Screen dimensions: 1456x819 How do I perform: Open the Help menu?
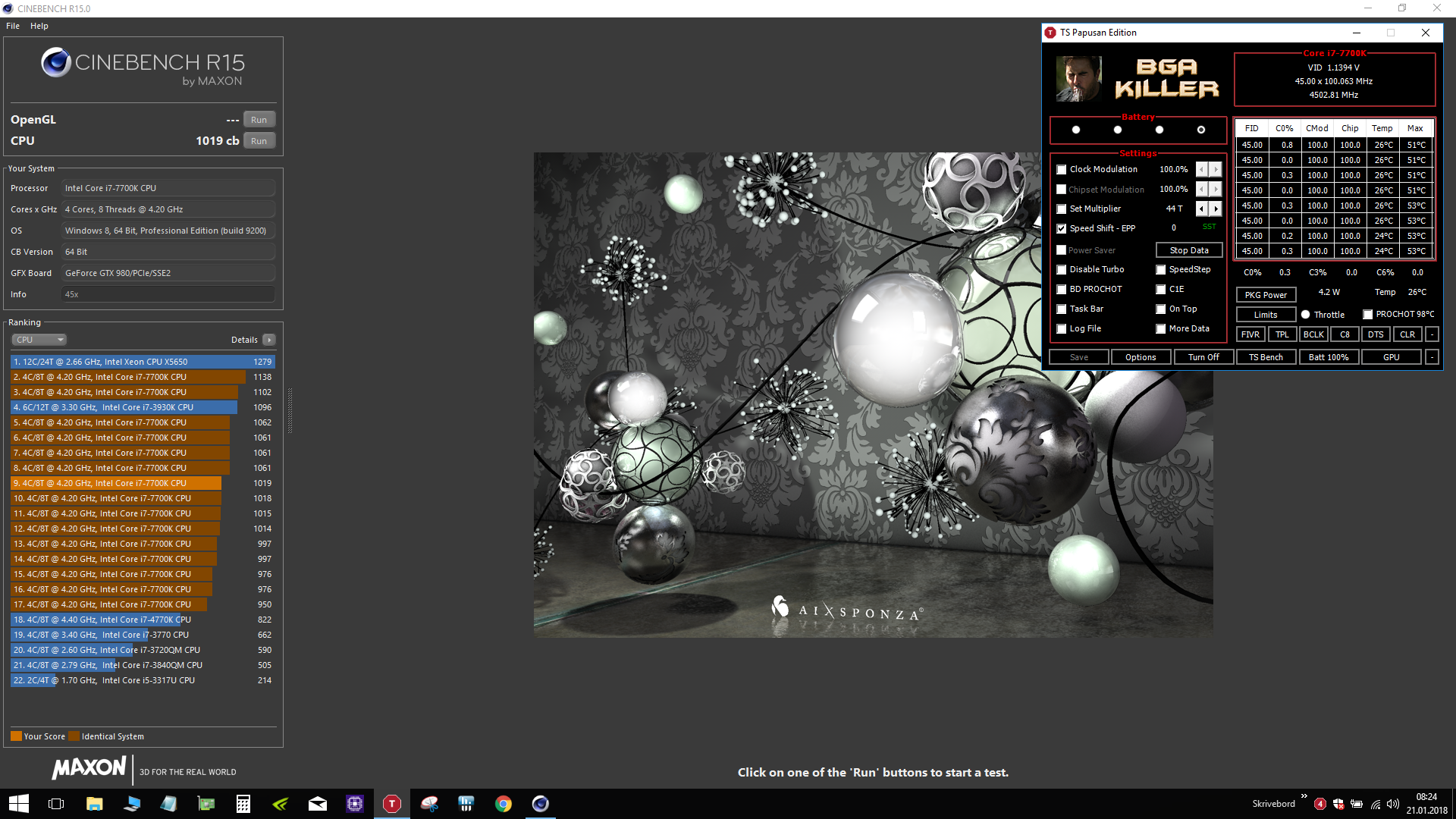pos(39,26)
